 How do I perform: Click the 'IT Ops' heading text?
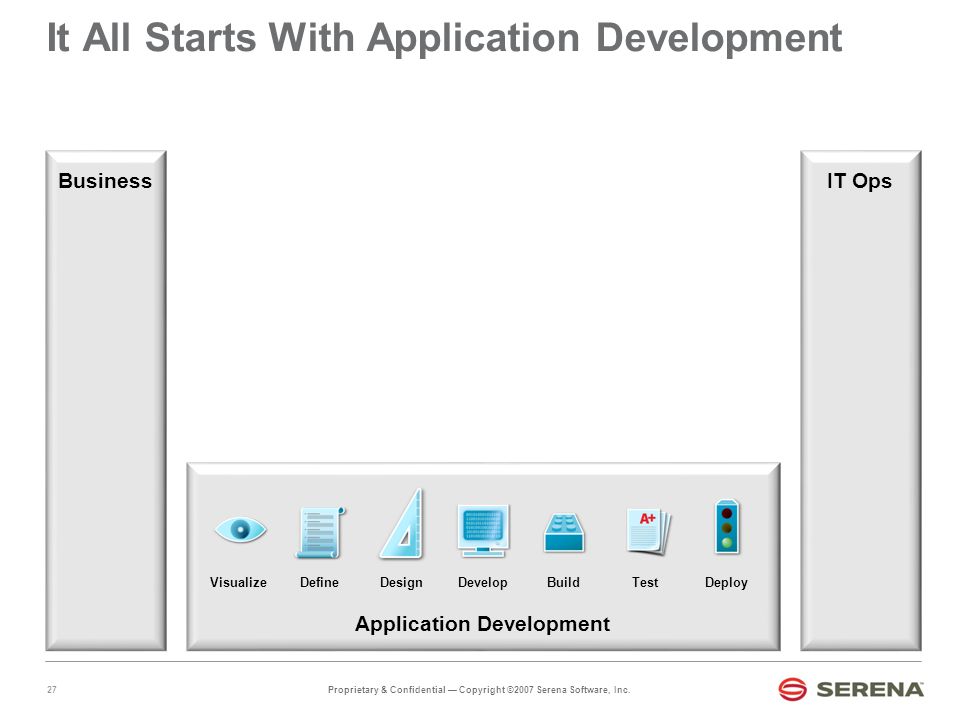pos(859,182)
